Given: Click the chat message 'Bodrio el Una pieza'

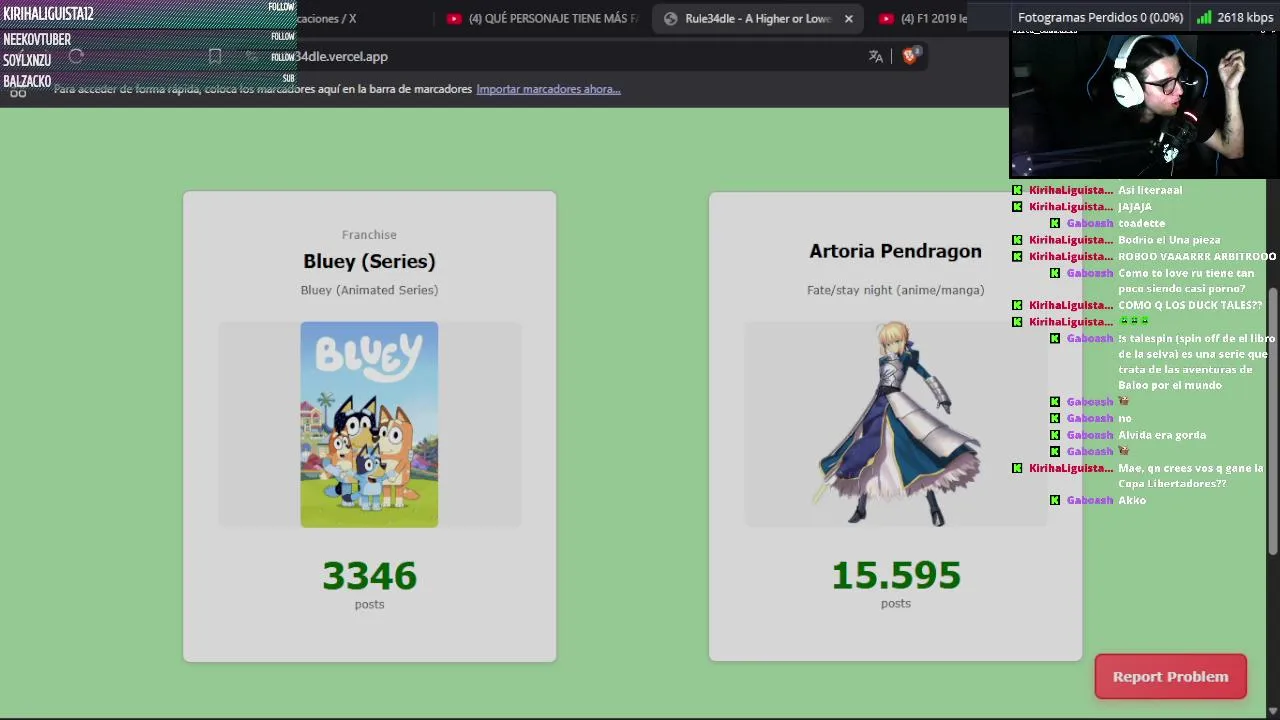Looking at the screenshot, I should click(1169, 240).
